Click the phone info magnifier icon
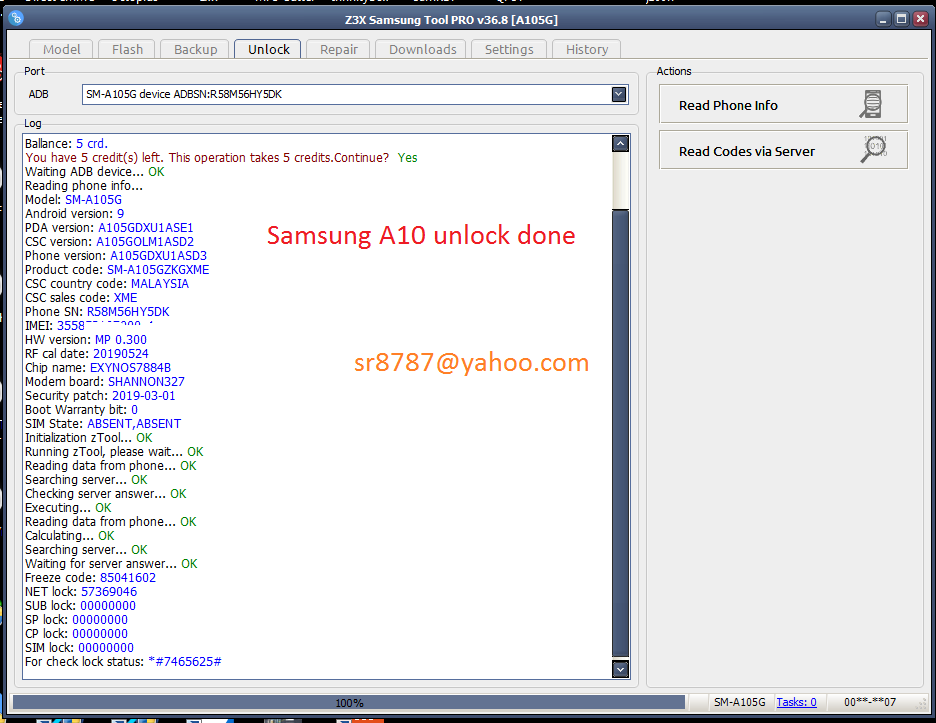This screenshot has height=723, width=936. coord(871,104)
